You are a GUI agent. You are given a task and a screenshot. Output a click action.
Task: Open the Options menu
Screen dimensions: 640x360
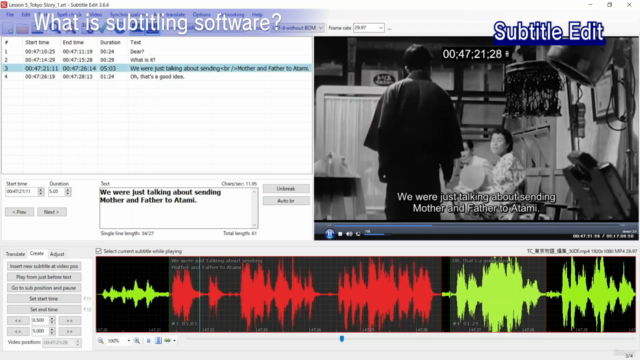tap(202, 14)
